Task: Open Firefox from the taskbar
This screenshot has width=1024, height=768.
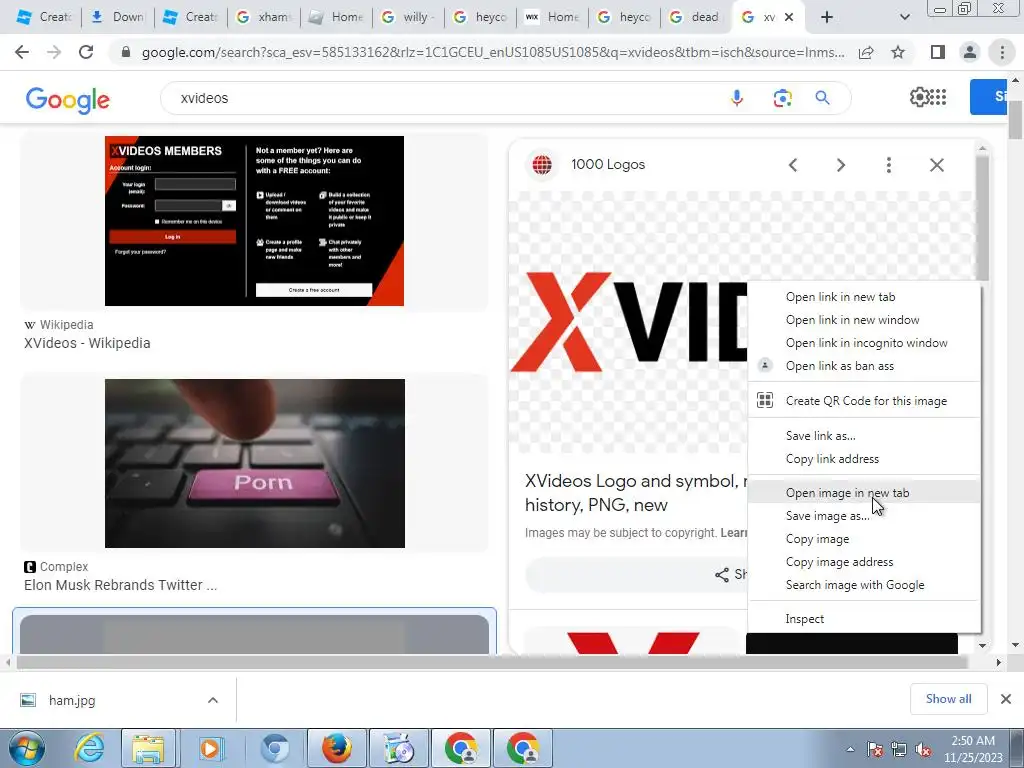Action: 337,748
